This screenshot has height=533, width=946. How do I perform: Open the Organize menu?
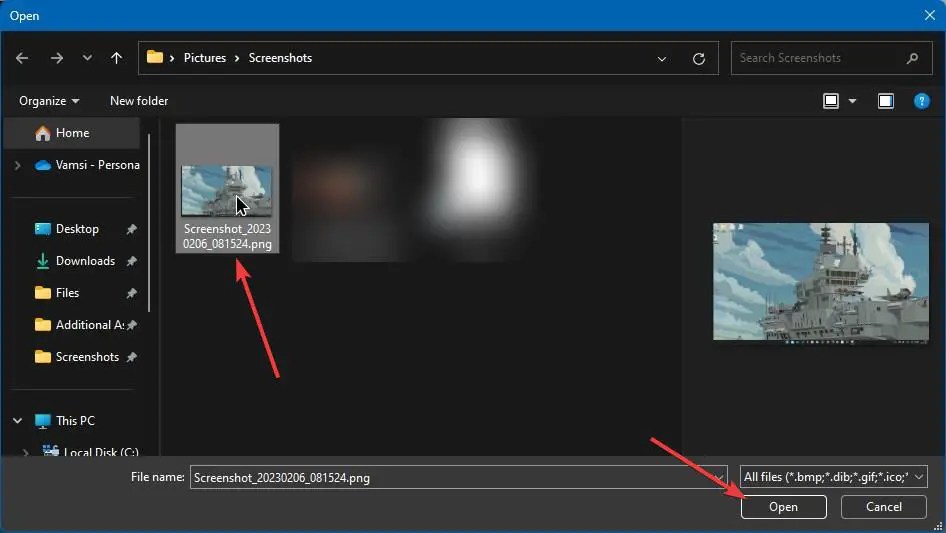(x=49, y=101)
